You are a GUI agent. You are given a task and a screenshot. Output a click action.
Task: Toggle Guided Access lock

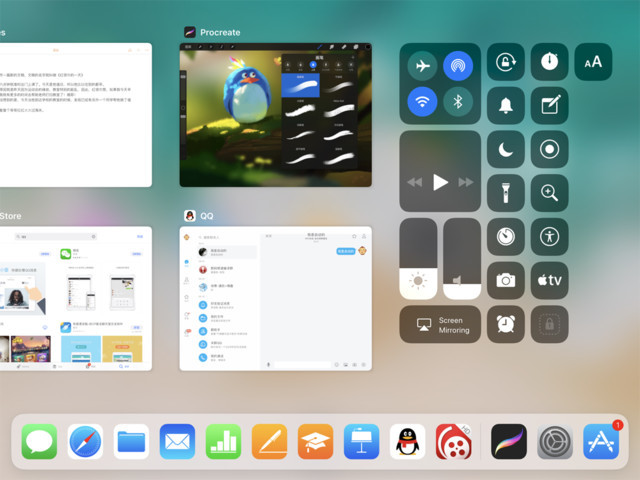pos(549,324)
